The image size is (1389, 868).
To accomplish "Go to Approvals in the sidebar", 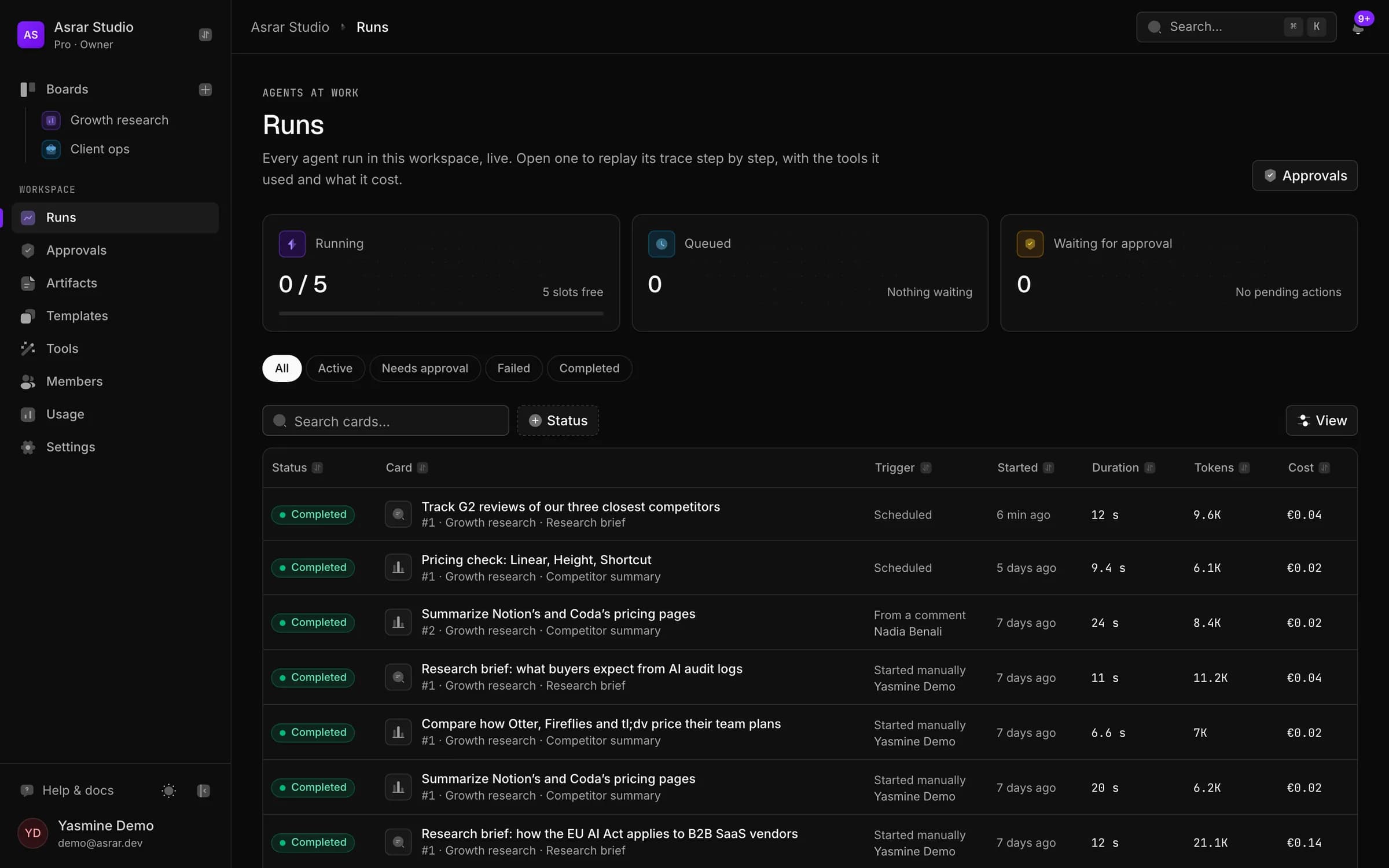I will click(115, 251).
